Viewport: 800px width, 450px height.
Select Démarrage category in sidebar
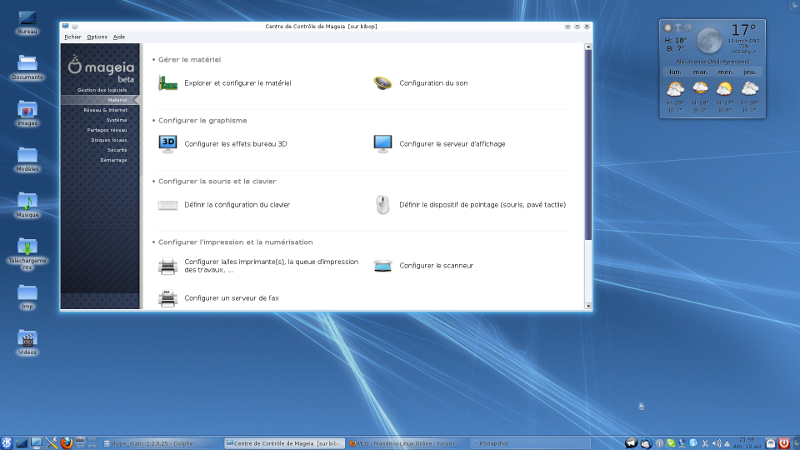(114, 160)
